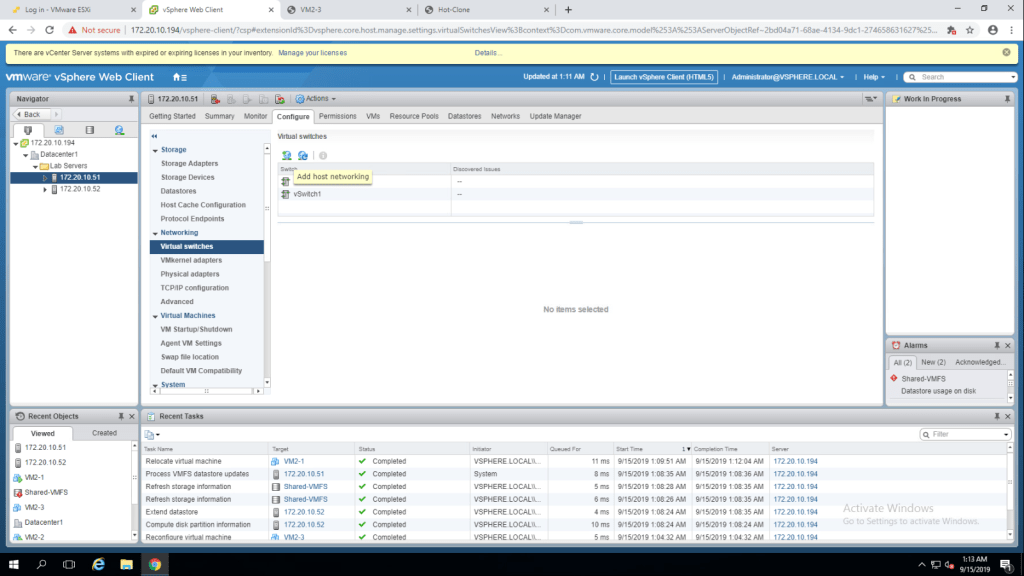Click the Add host networking icon
The width and height of the screenshot is (1024, 576).
point(287,156)
